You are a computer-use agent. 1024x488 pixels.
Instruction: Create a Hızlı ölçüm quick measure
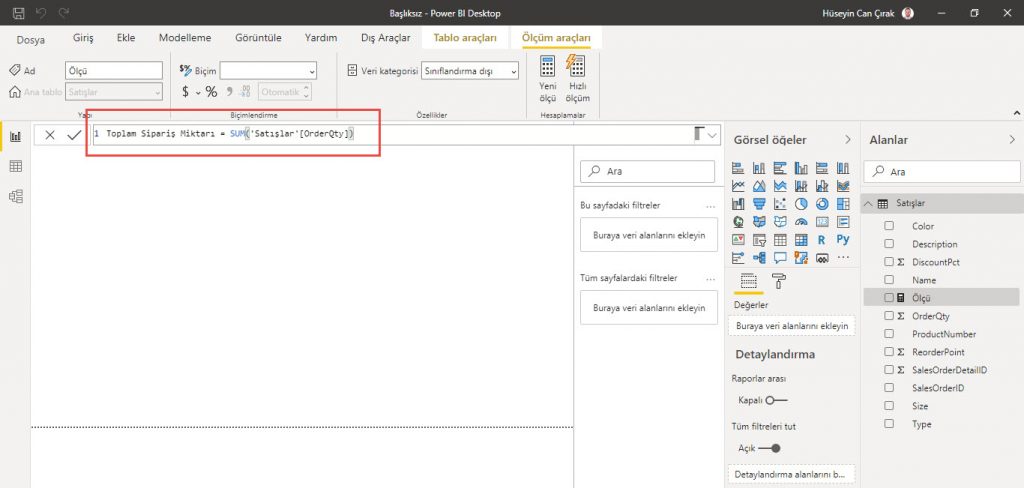tap(579, 79)
